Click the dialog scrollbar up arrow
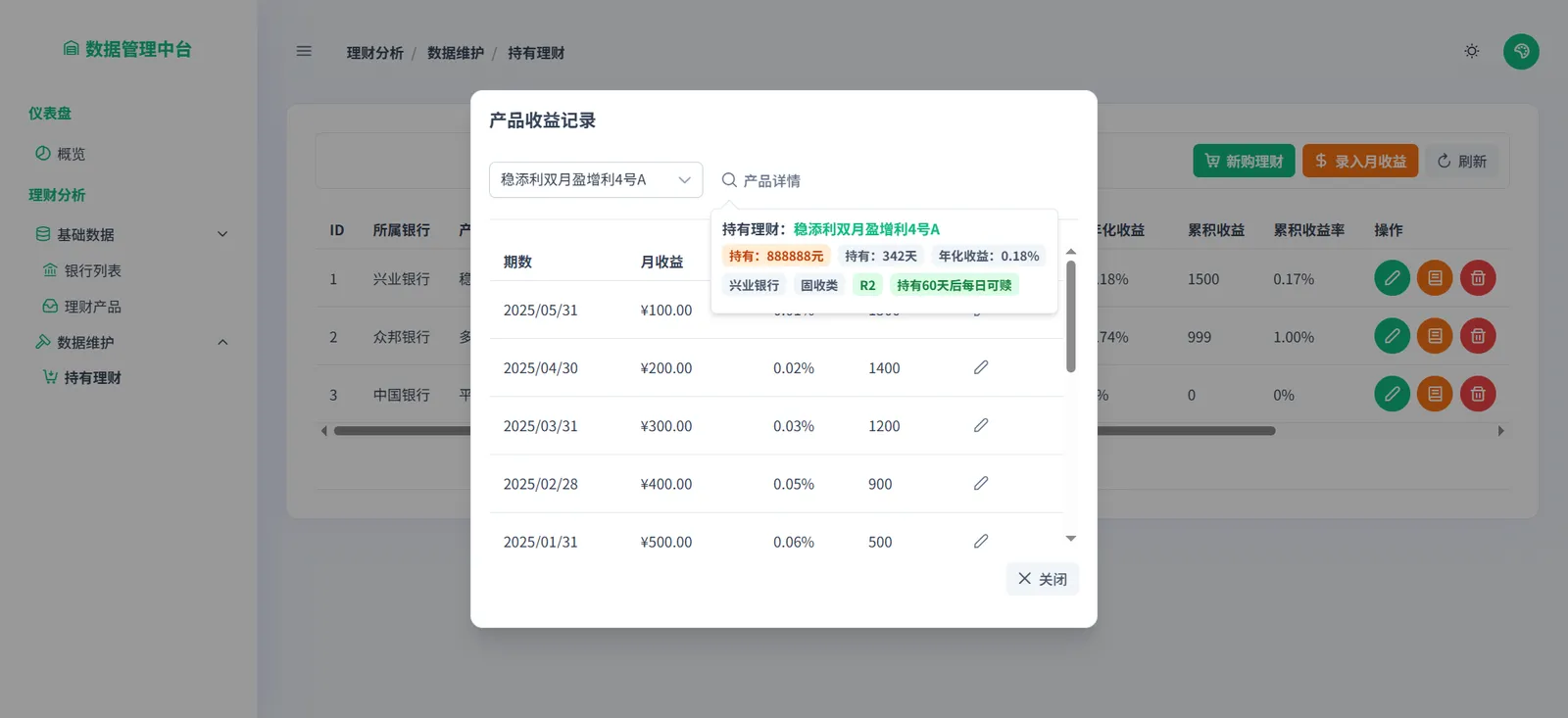The image size is (1568, 718). 1071,252
